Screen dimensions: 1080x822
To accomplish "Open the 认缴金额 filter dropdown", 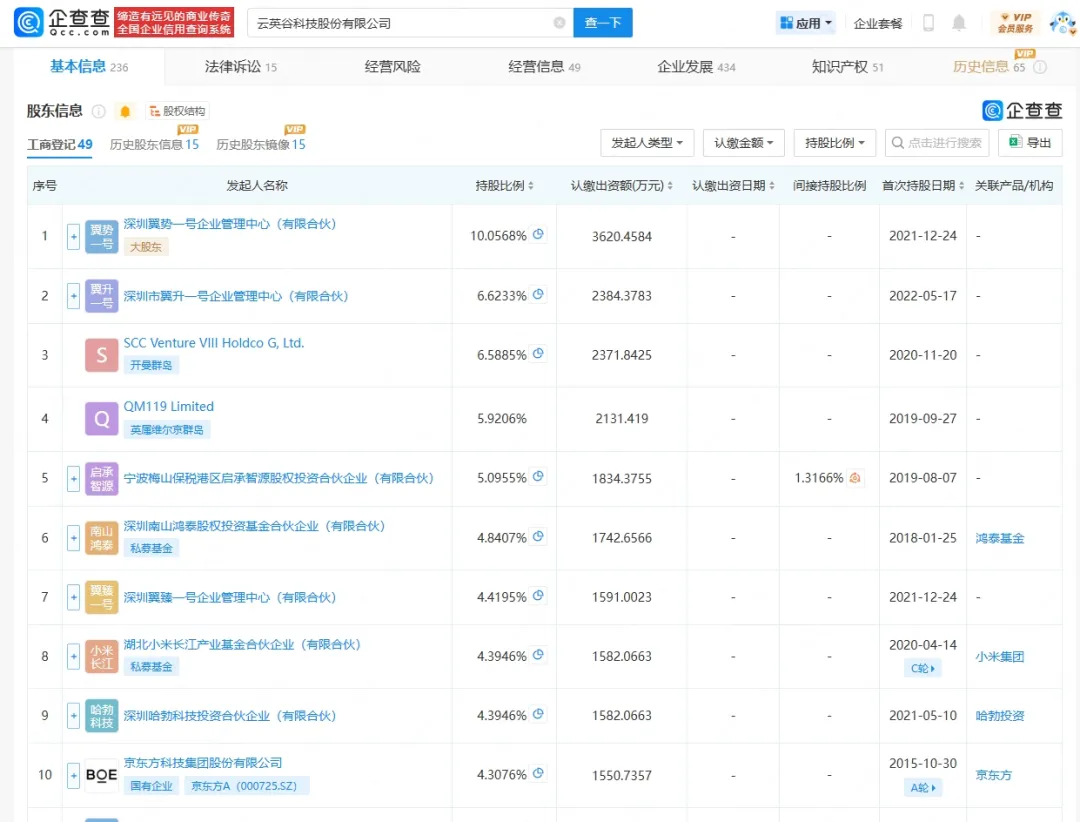I will tap(743, 143).
